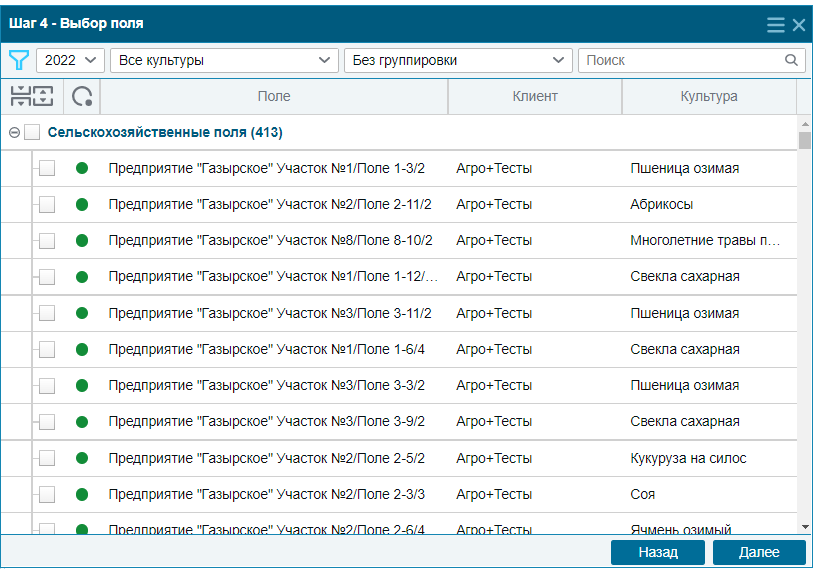Collapse the Сельскохозяйственные поля group
814x569 pixels.
point(15,133)
